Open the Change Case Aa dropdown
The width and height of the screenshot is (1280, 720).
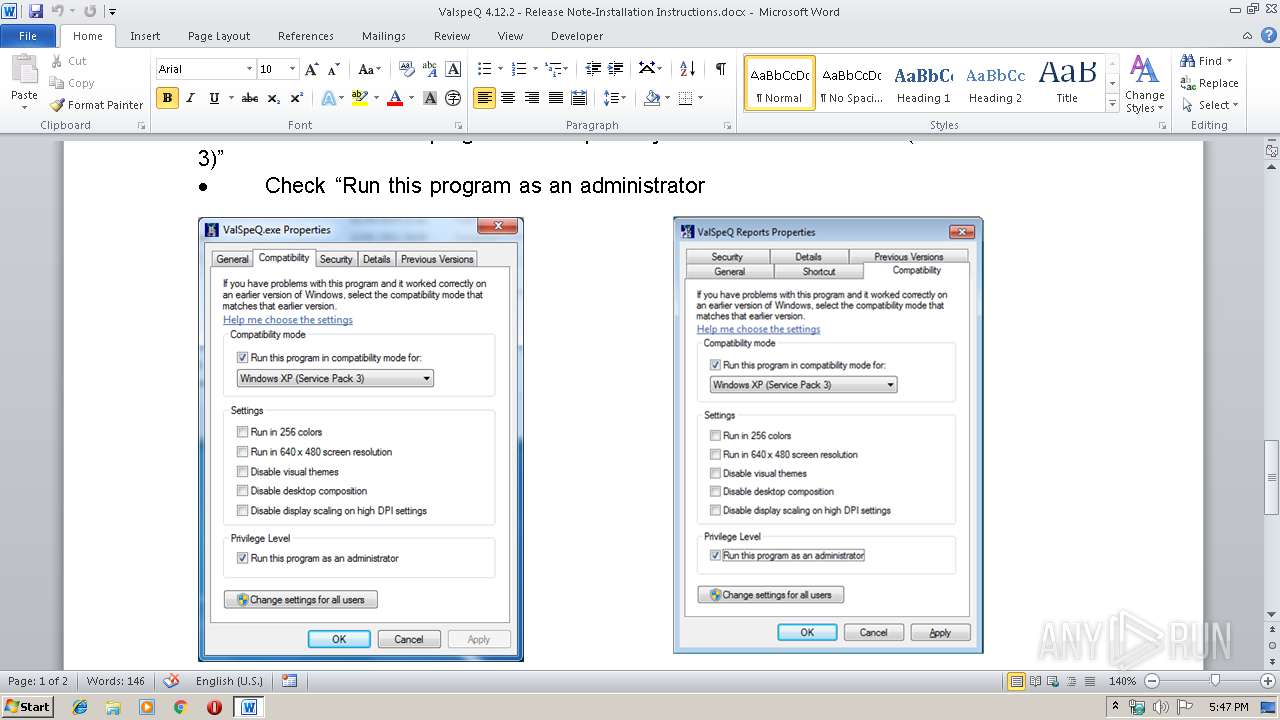tap(369, 69)
